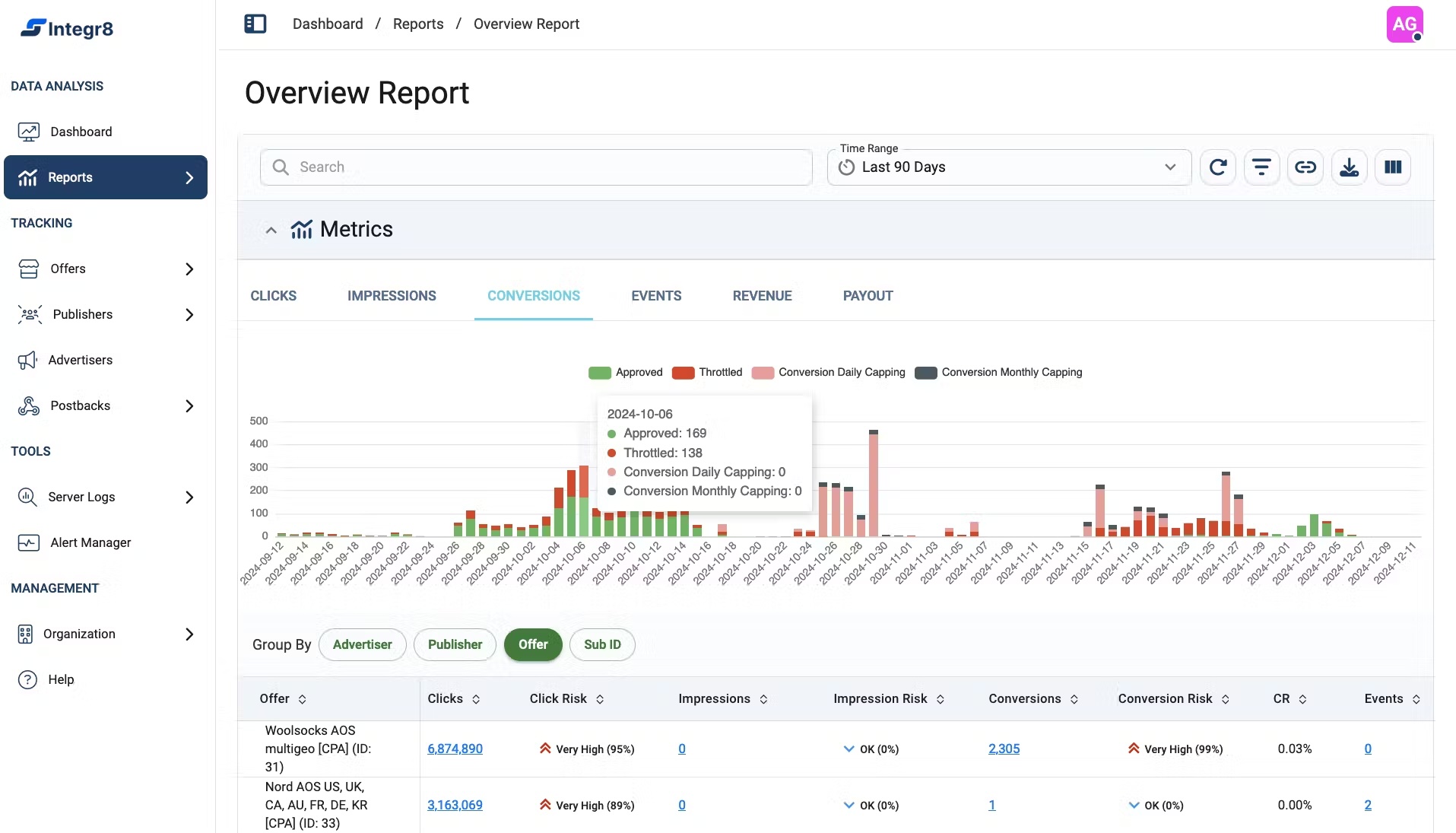Go to Reports in the breadcrumb
The image size is (1456, 833).
click(x=417, y=24)
